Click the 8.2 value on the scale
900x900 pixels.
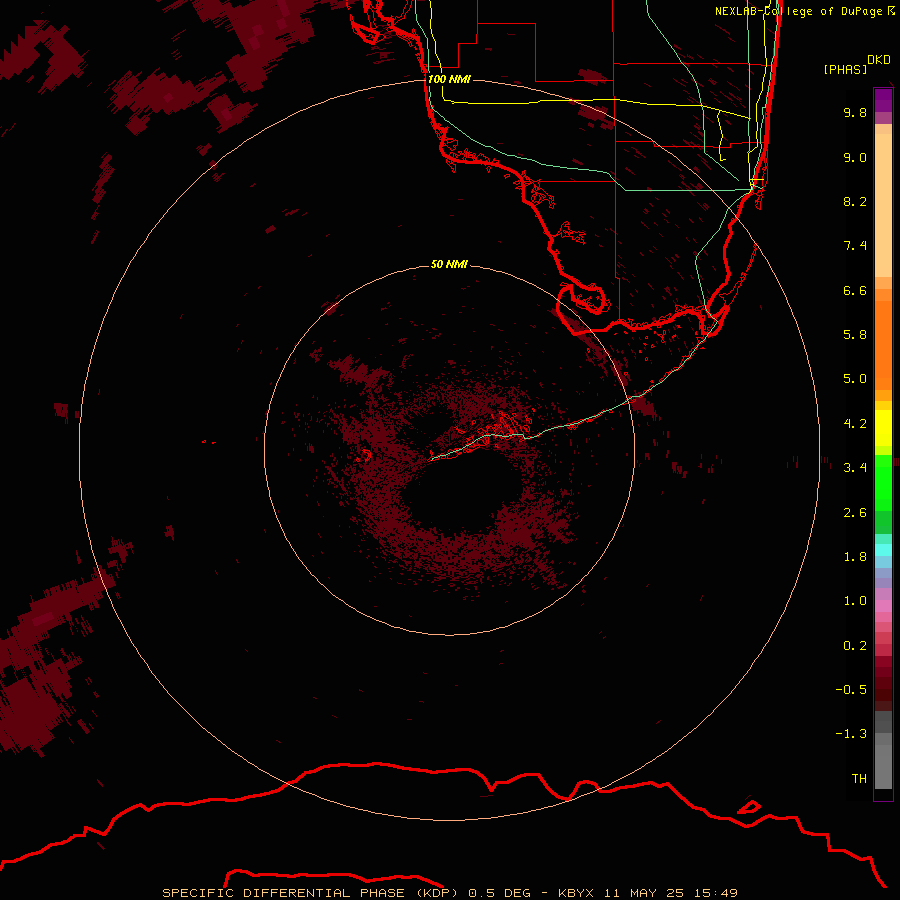[855, 201]
